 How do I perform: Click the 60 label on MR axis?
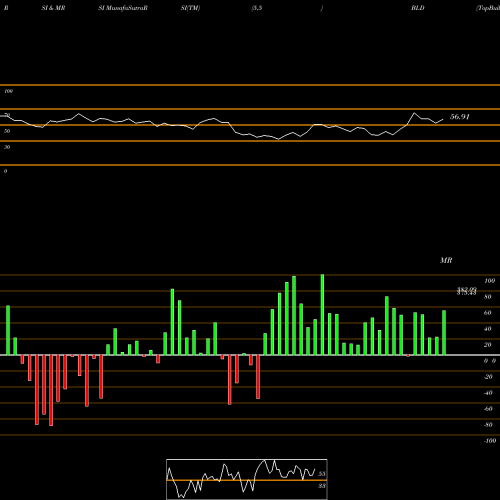tap(488, 313)
